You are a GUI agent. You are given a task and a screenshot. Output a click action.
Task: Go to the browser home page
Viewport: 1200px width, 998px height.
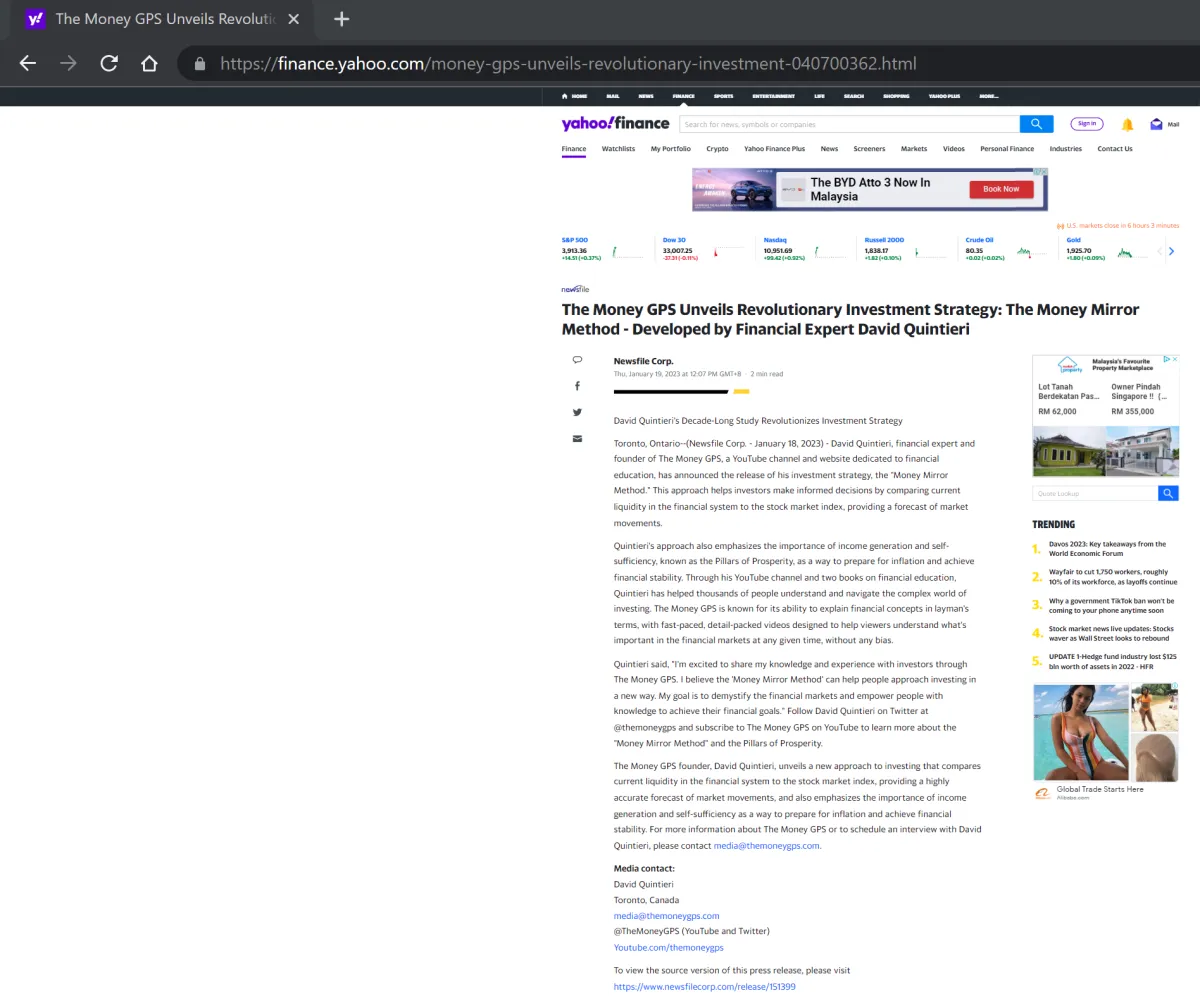[x=149, y=63]
